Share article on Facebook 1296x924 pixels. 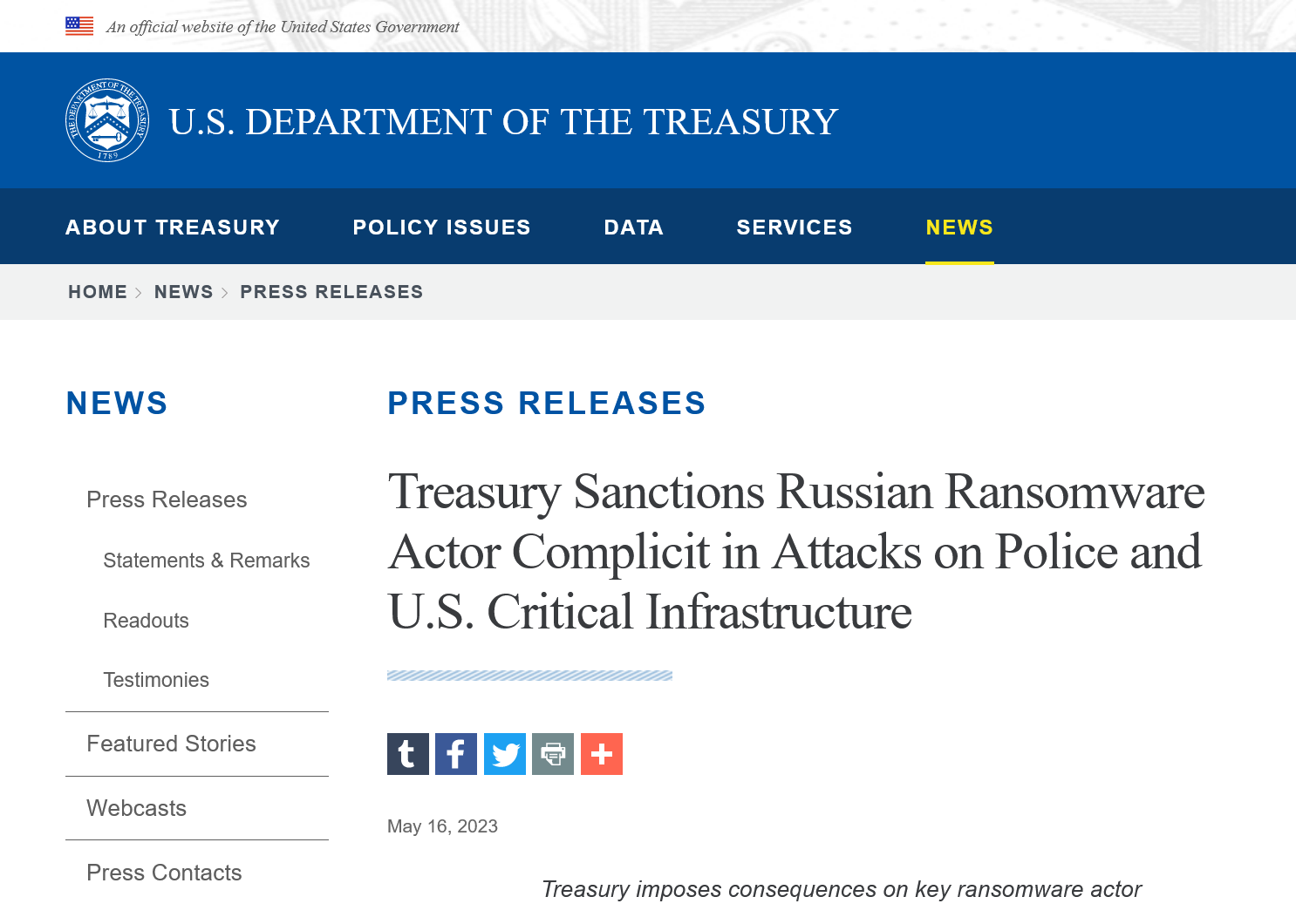456,754
